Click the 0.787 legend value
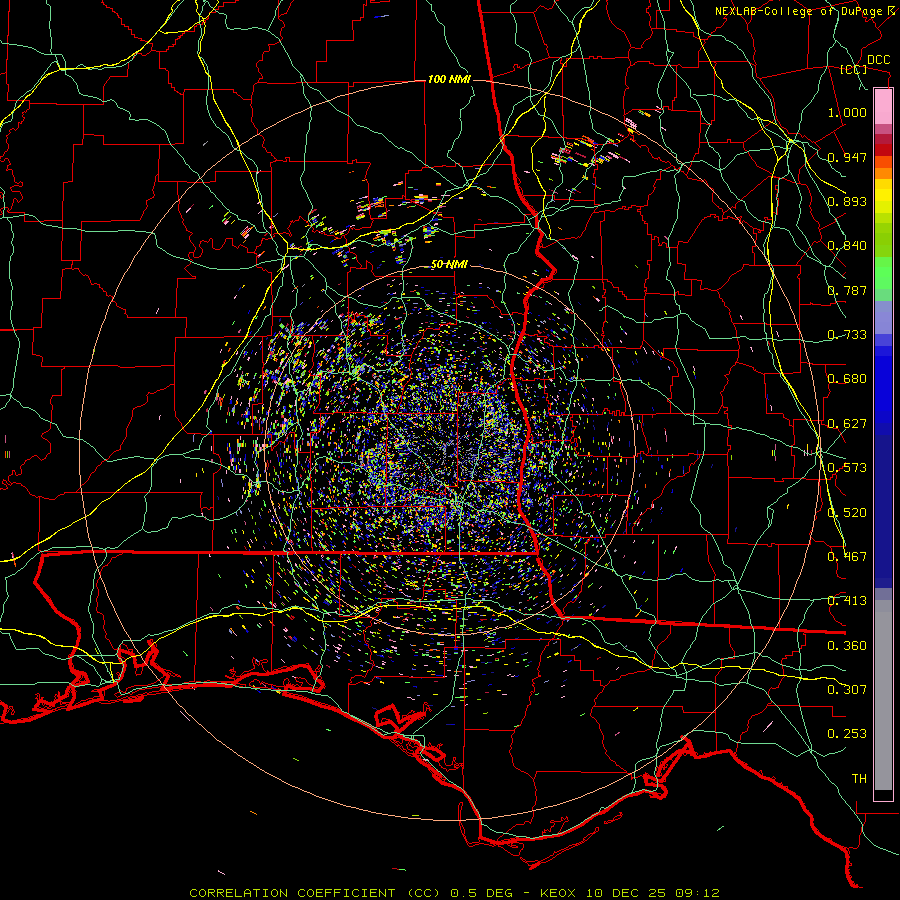The image size is (900, 900). point(847,290)
